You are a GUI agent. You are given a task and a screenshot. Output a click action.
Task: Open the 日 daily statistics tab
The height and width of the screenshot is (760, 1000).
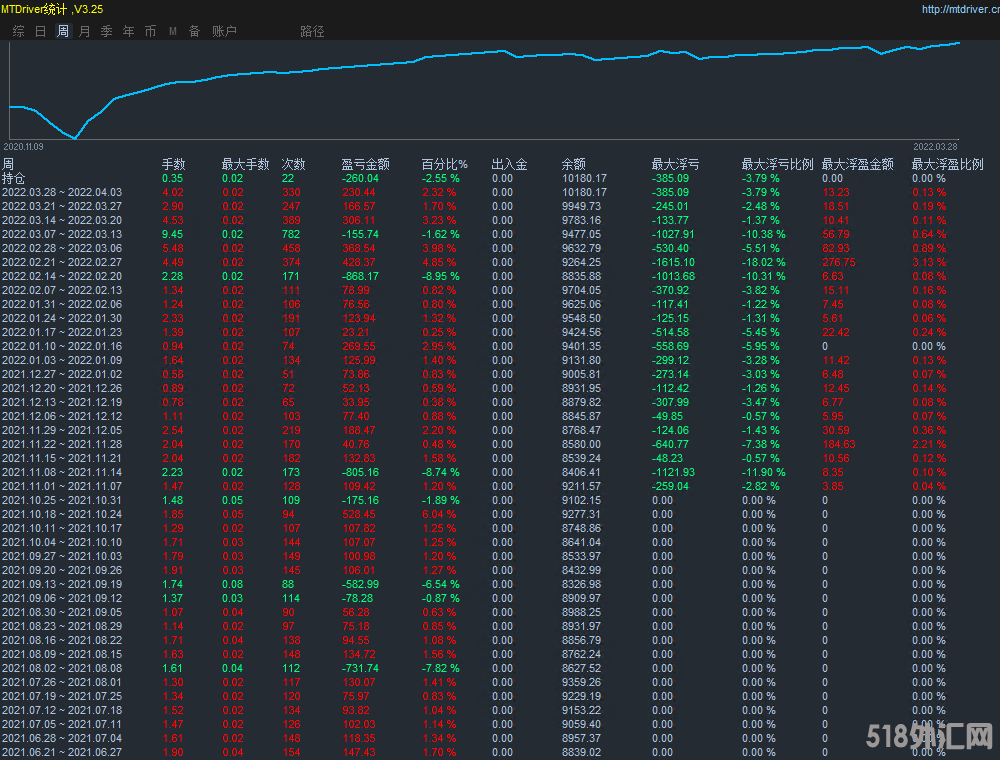click(41, 31)
